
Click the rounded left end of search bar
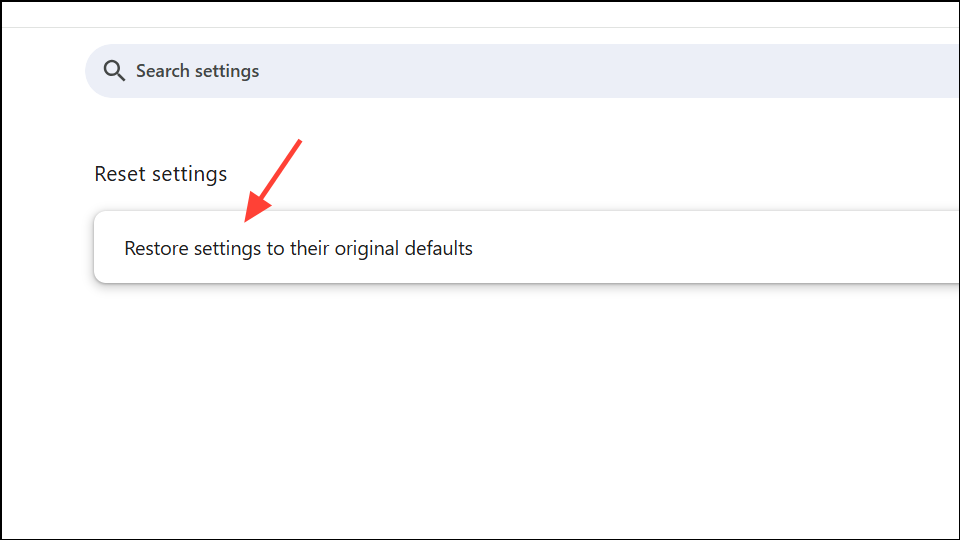(94, 71)
